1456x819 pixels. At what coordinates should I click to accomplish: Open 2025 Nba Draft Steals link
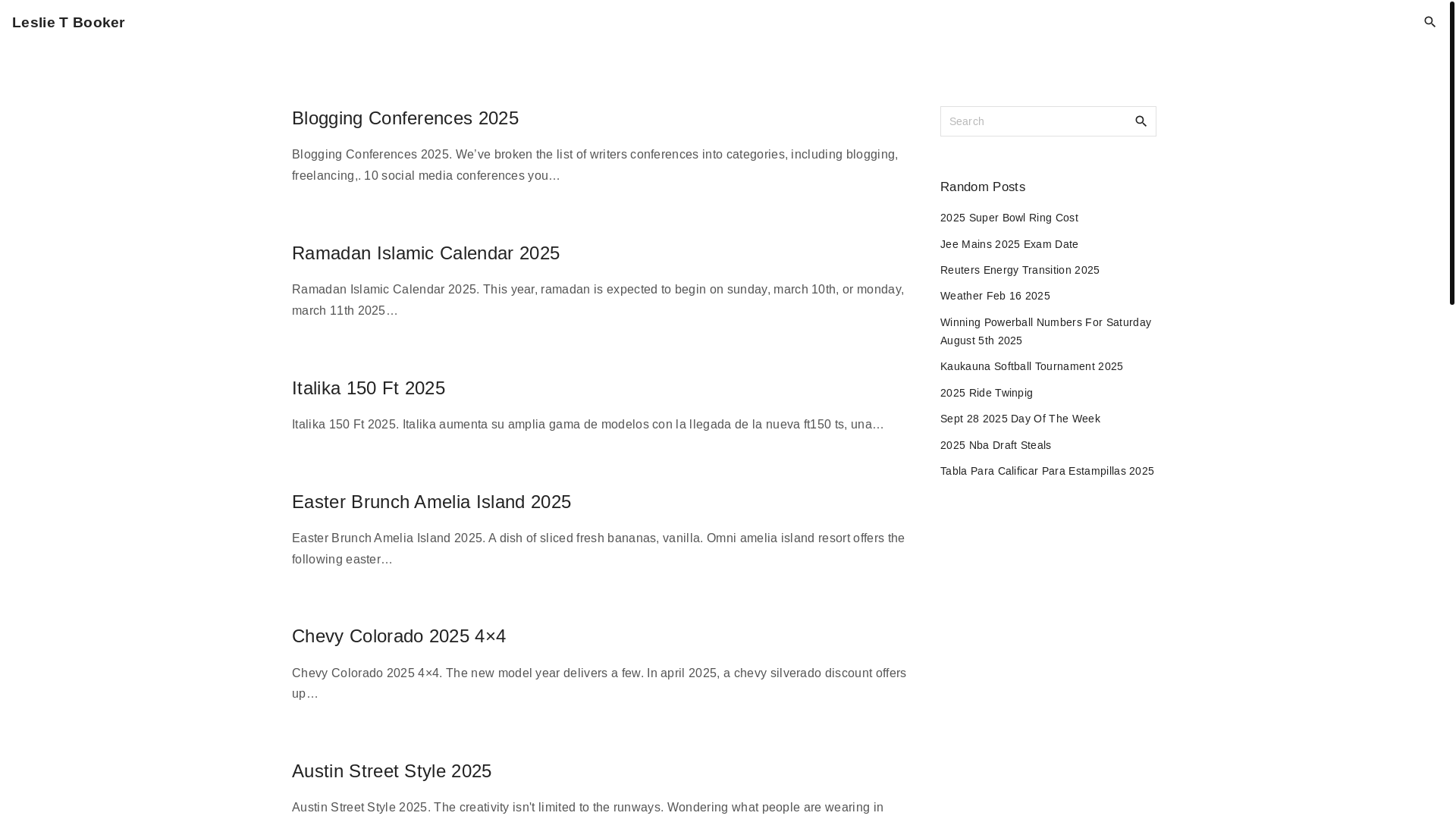click(x=995, y=445)
